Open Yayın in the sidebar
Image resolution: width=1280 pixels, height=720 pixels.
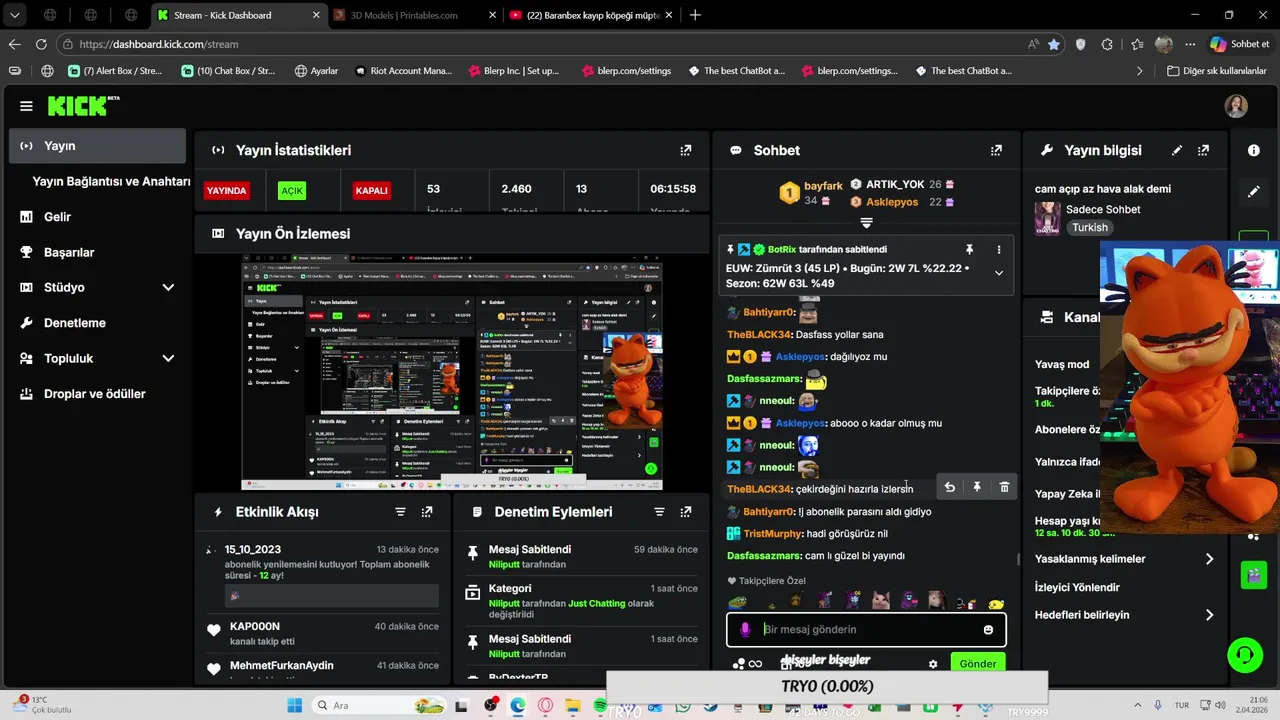click(97, 146)
